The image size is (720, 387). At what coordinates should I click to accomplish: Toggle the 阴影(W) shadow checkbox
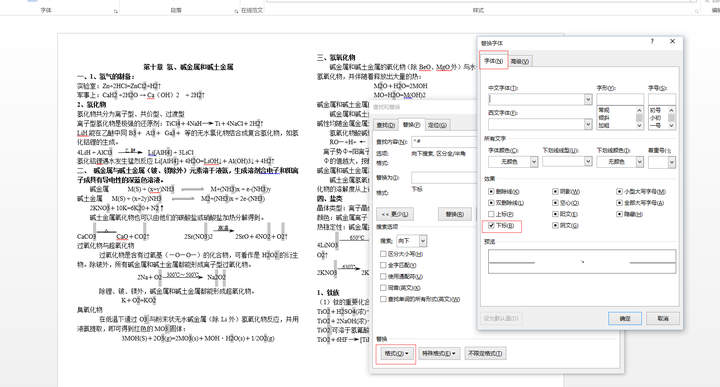(x=555, y=191)
